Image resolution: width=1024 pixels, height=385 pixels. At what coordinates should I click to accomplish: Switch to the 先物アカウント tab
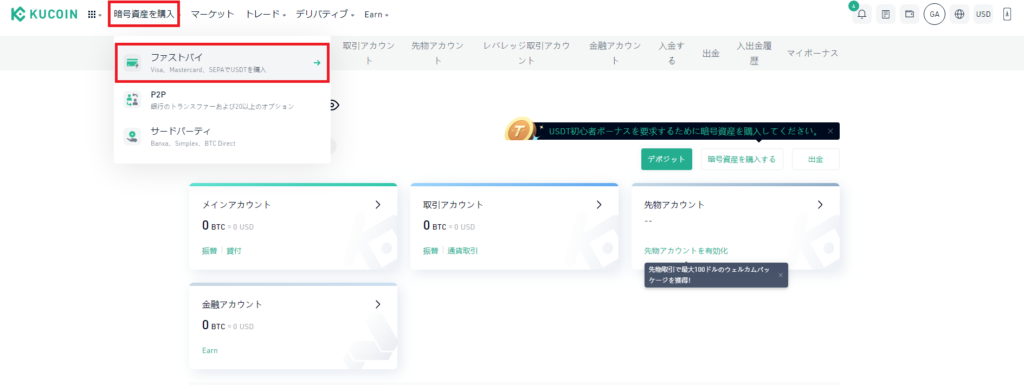[438, 53]
